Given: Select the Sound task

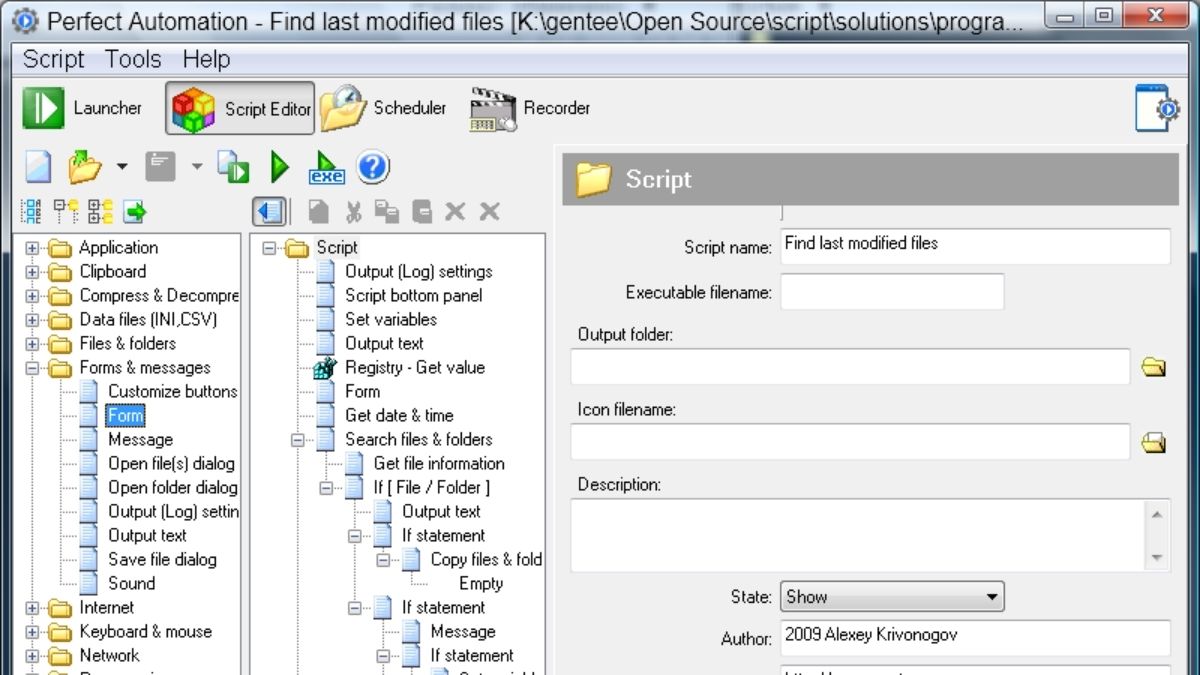Looking at the screenshot, I should click(x=131, y=583).
